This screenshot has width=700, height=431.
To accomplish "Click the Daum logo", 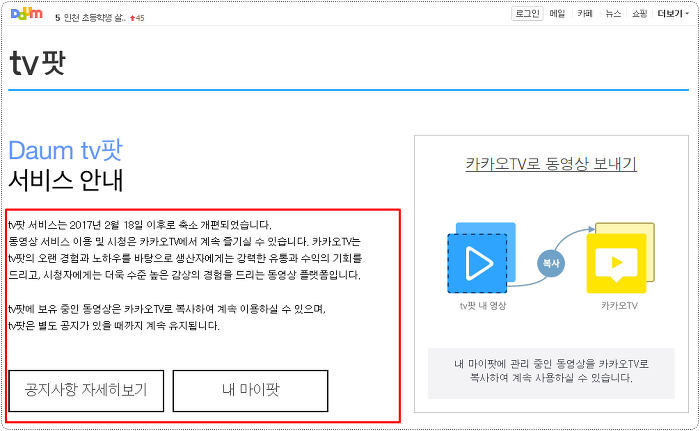I will tap(27, 13).
